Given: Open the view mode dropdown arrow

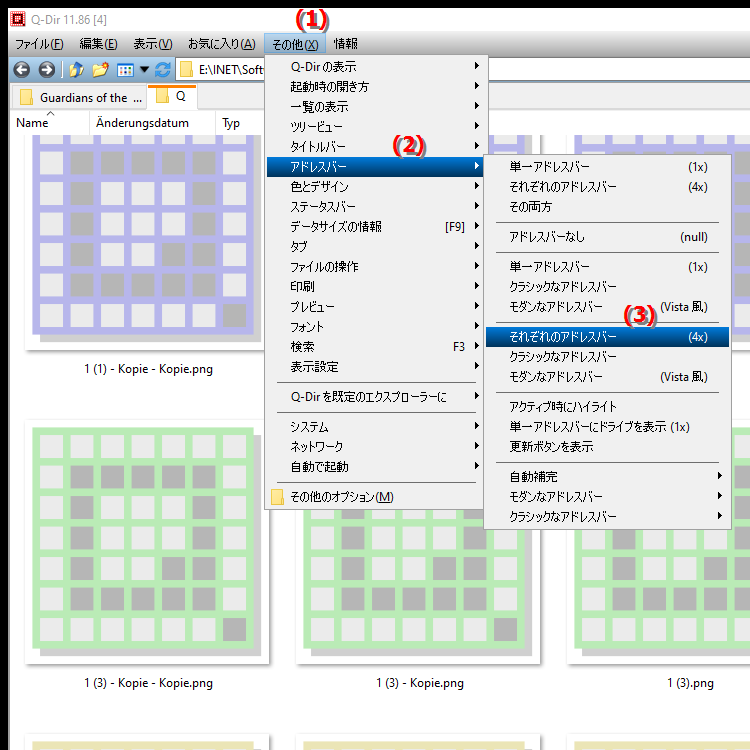Looking at the screenshot, I should 144,70.
